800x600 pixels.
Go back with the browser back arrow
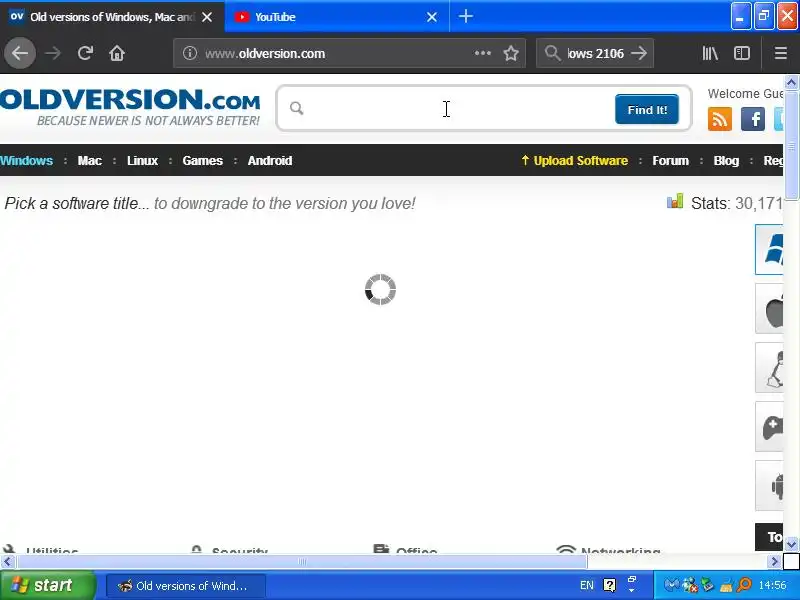(20, 53)
